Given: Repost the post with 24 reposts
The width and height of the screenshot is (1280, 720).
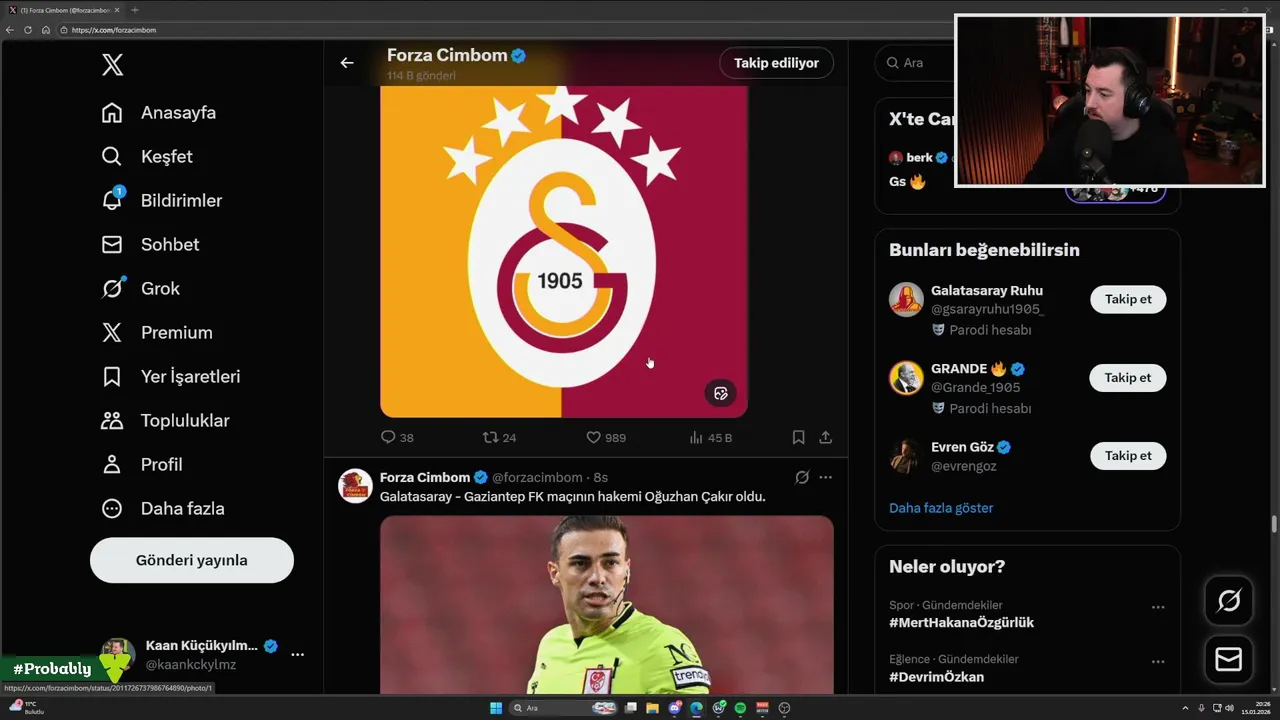Looking at the screenshot, I should point(499,438).
